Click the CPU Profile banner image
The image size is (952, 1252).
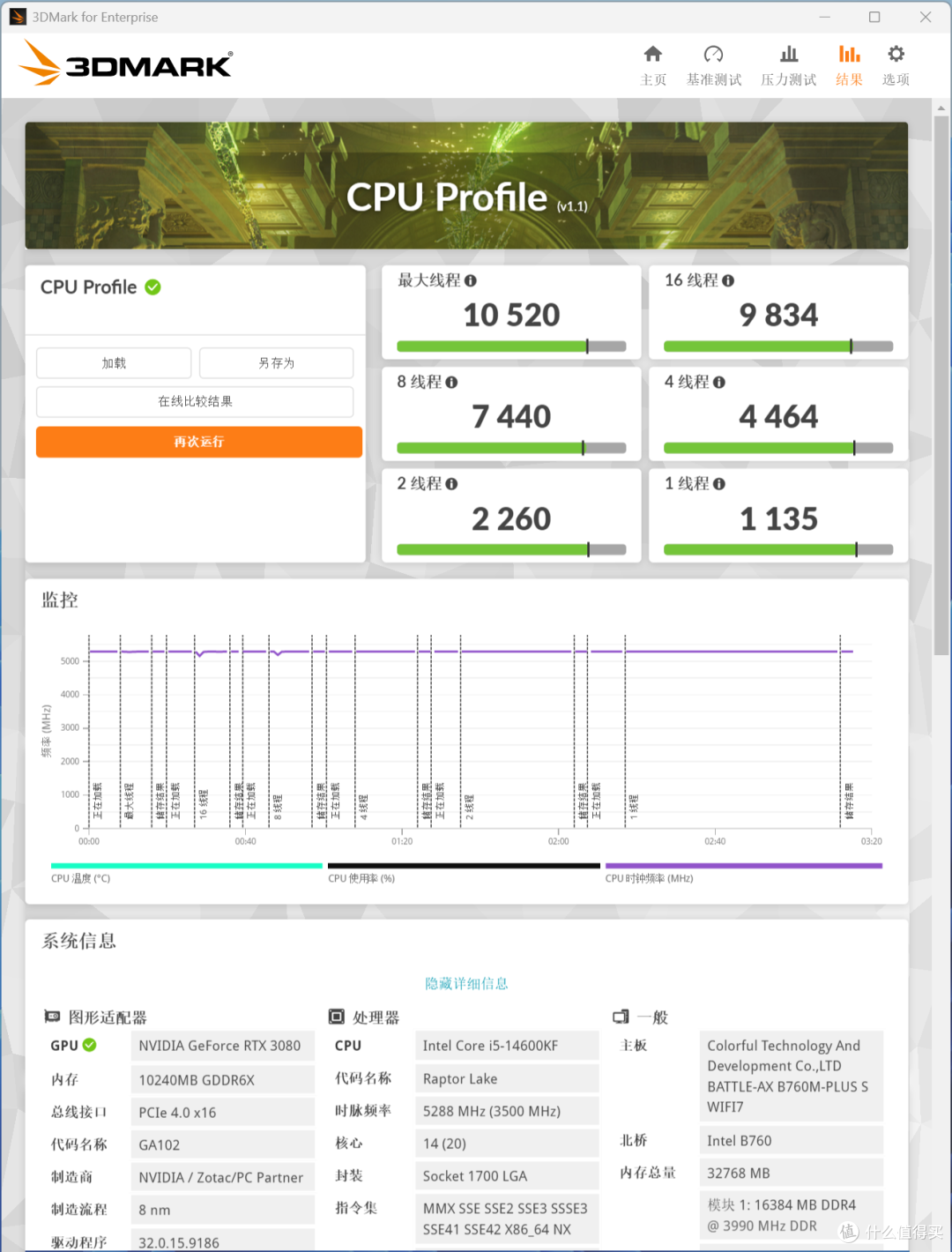(x=466, y=186)
